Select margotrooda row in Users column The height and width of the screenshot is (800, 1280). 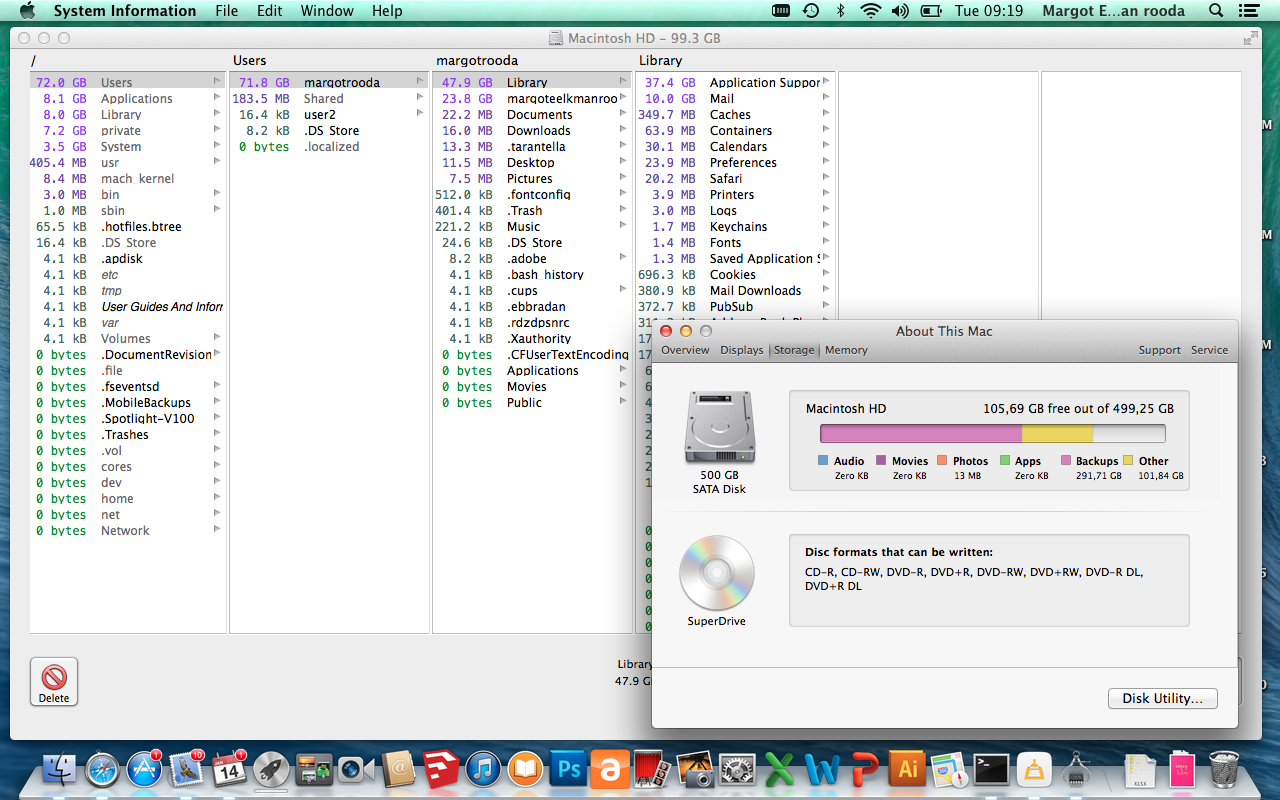click(x=329, y=82)
